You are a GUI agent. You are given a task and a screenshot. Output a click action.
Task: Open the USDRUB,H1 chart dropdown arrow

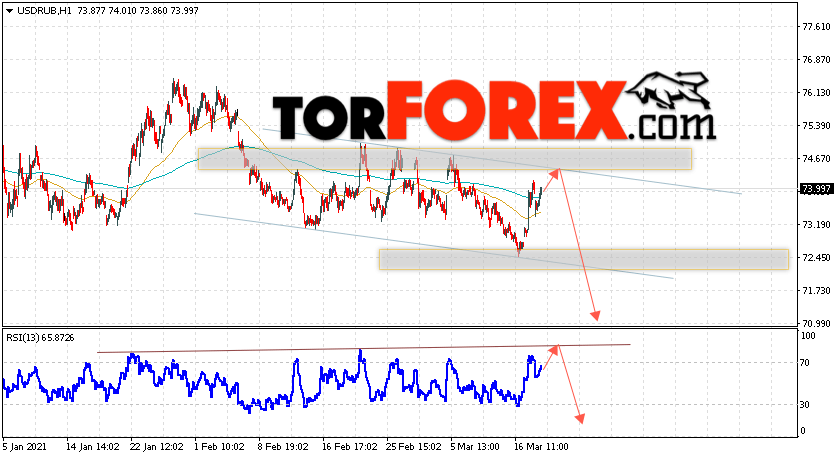(x=9, y=11)
